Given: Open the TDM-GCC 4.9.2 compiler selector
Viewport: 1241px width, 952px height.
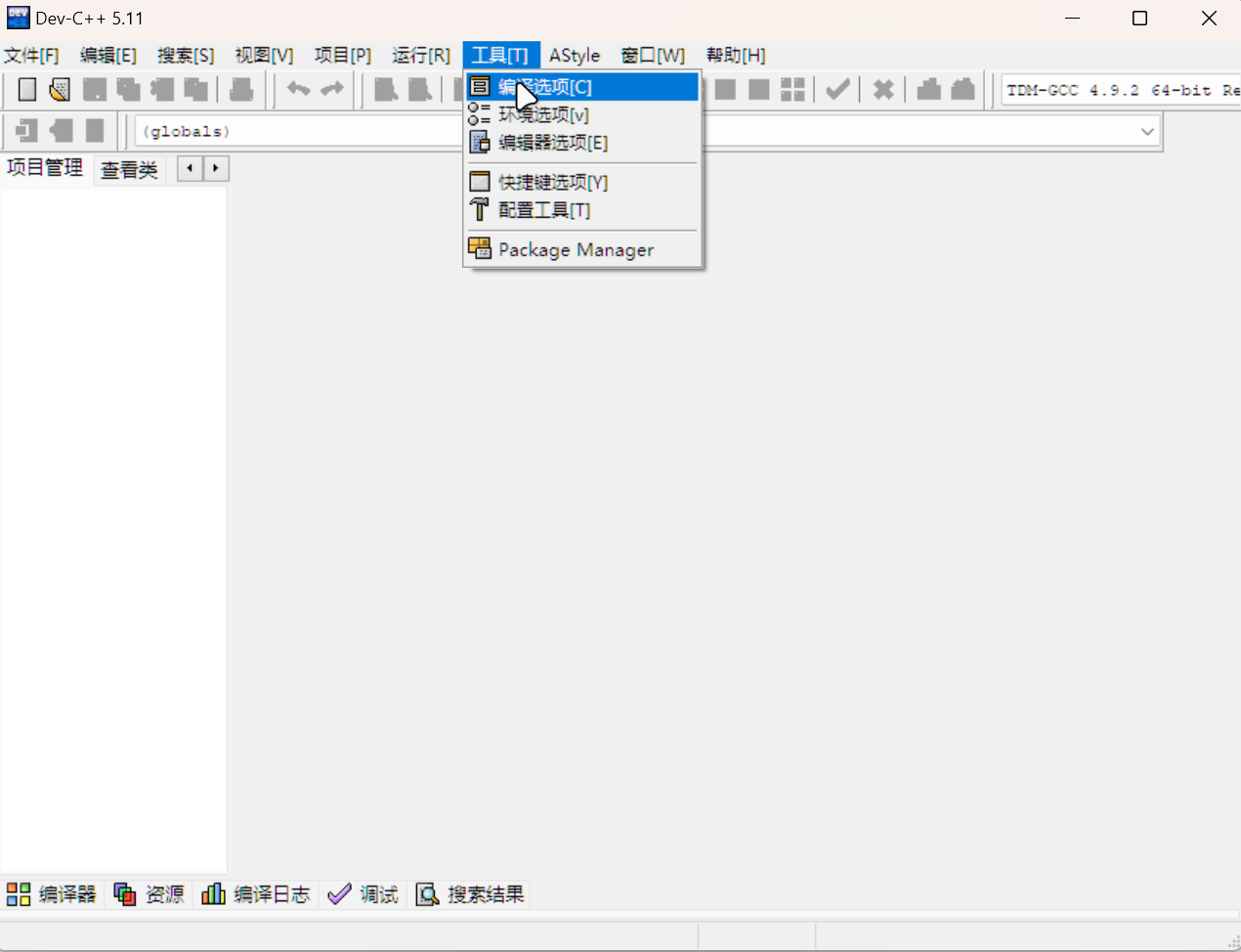Looking at the screenshot, I should pos(1121,90).
